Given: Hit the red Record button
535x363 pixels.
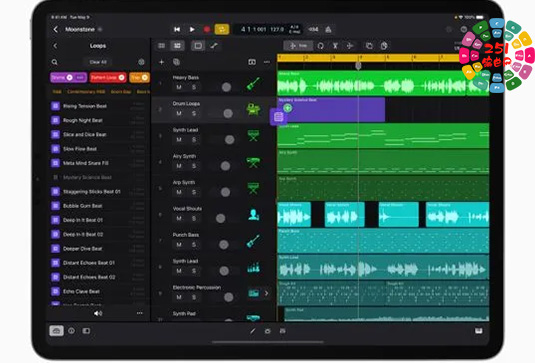Looking at the screenshot, I should [x=207, y=30].
